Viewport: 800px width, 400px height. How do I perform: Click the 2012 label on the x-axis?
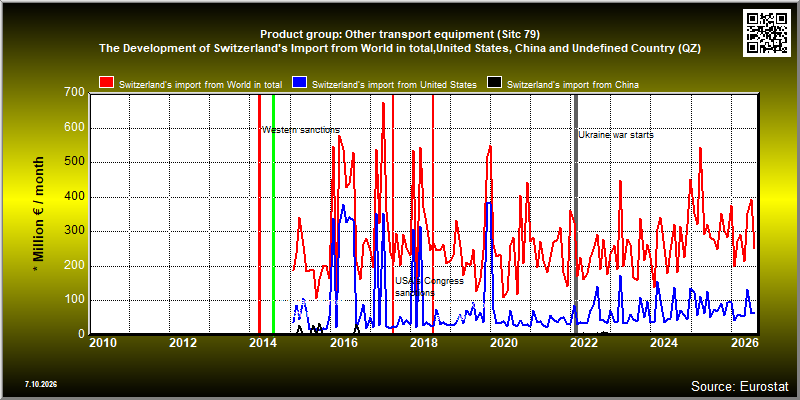click(x=183, y=343)
